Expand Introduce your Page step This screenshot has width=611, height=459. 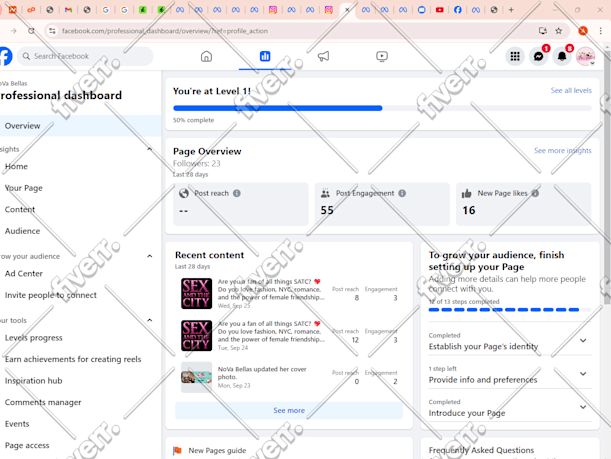pos(583,407)
